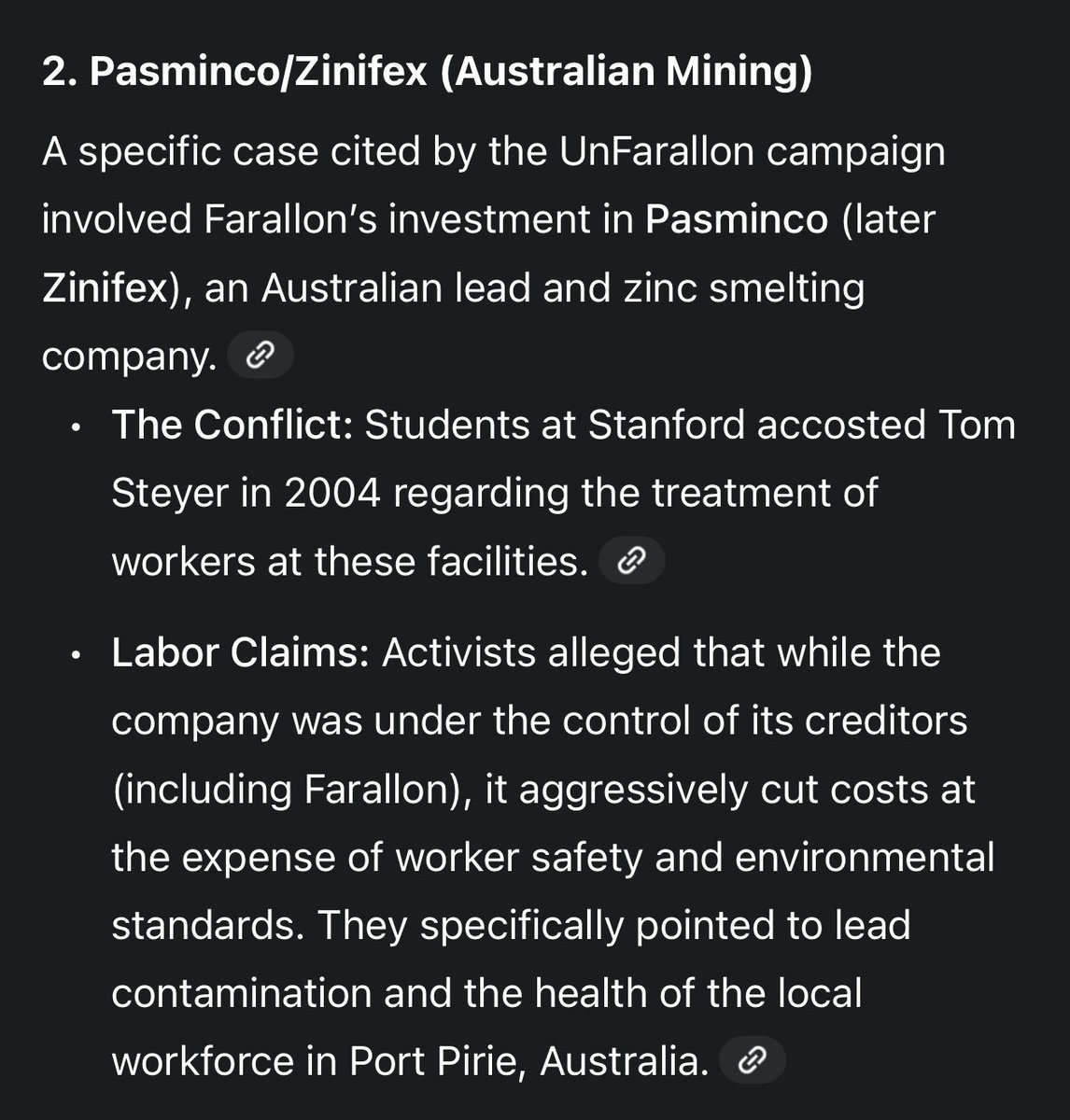
Task: Click the word "UnFarallon" in the first paragraph
Action: click(655, 151)
